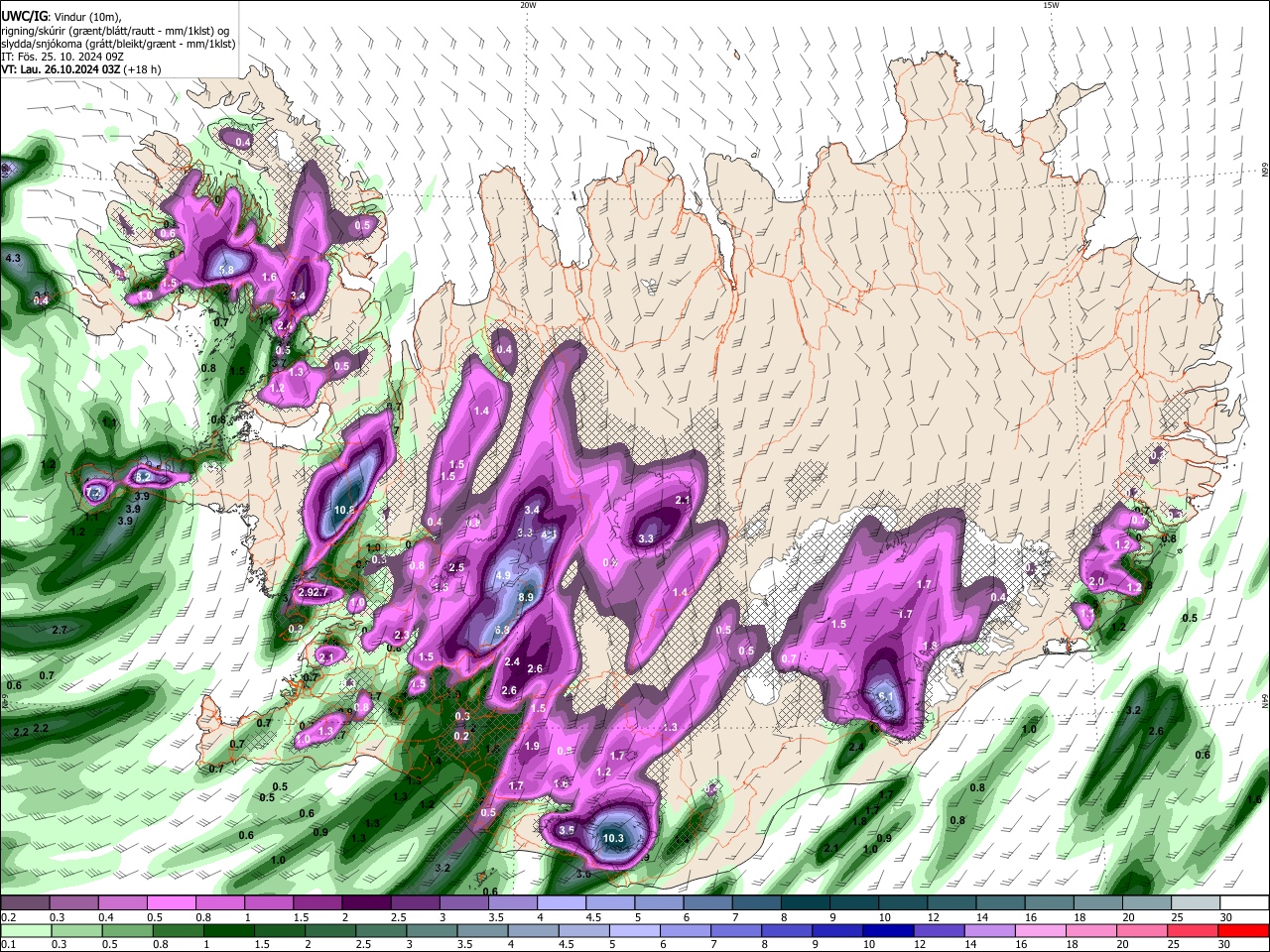
Task: Click the UWC/IG title text
Action: pyautogui.click(x=25, y=17)
